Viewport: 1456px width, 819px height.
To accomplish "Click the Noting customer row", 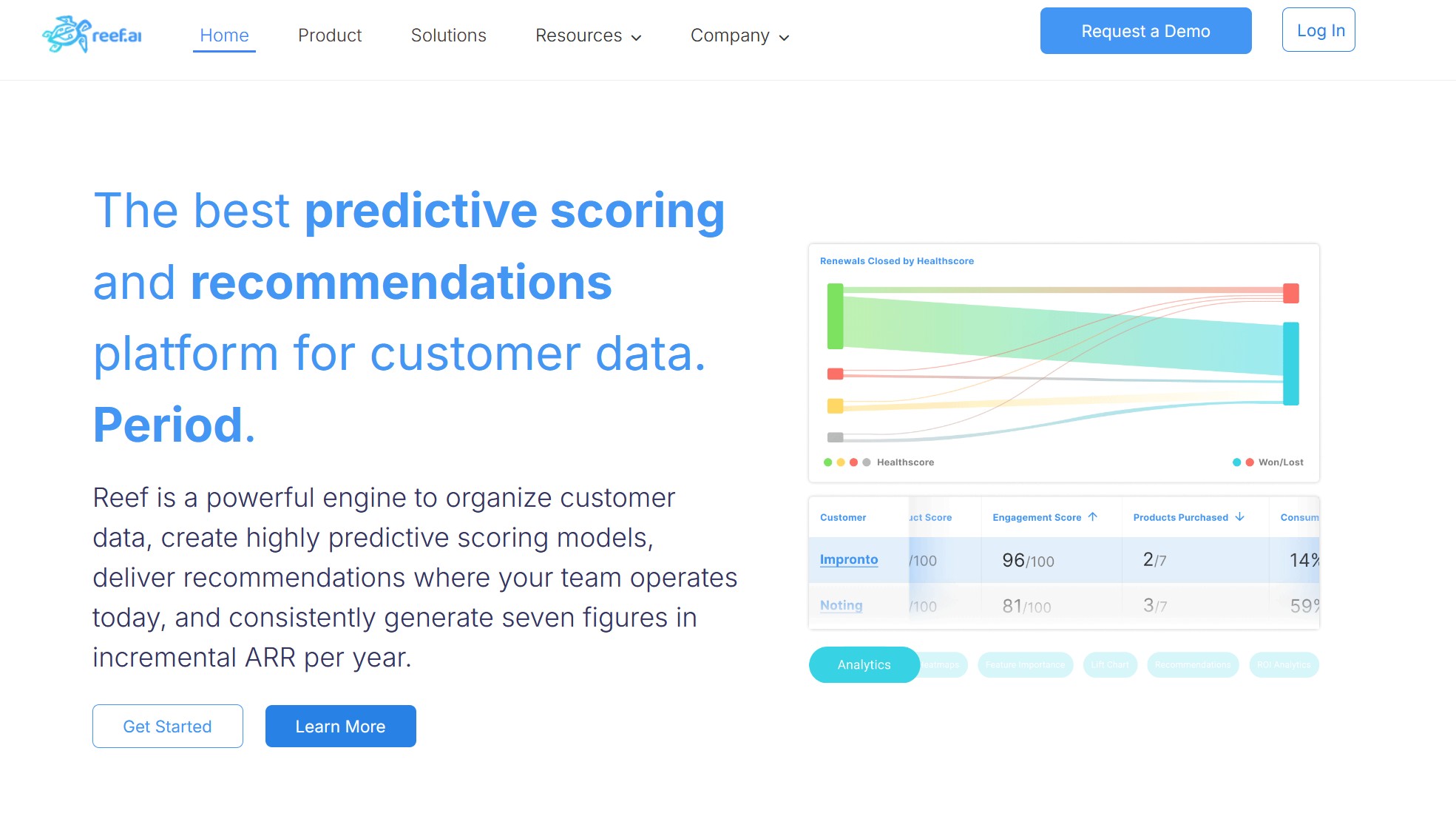I will 1065,605.
